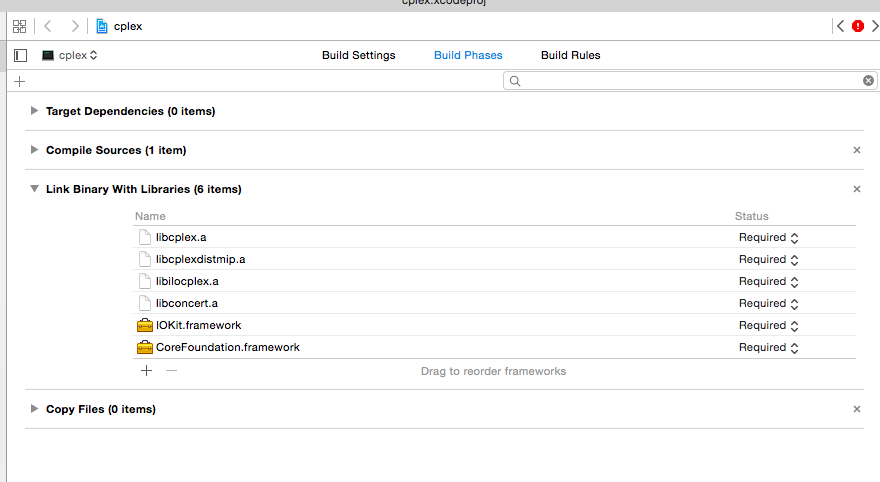Change Required status for libcplexdistmip.a
The height and width of the screenshot is (482, 880).
click(x=768, y=259)
